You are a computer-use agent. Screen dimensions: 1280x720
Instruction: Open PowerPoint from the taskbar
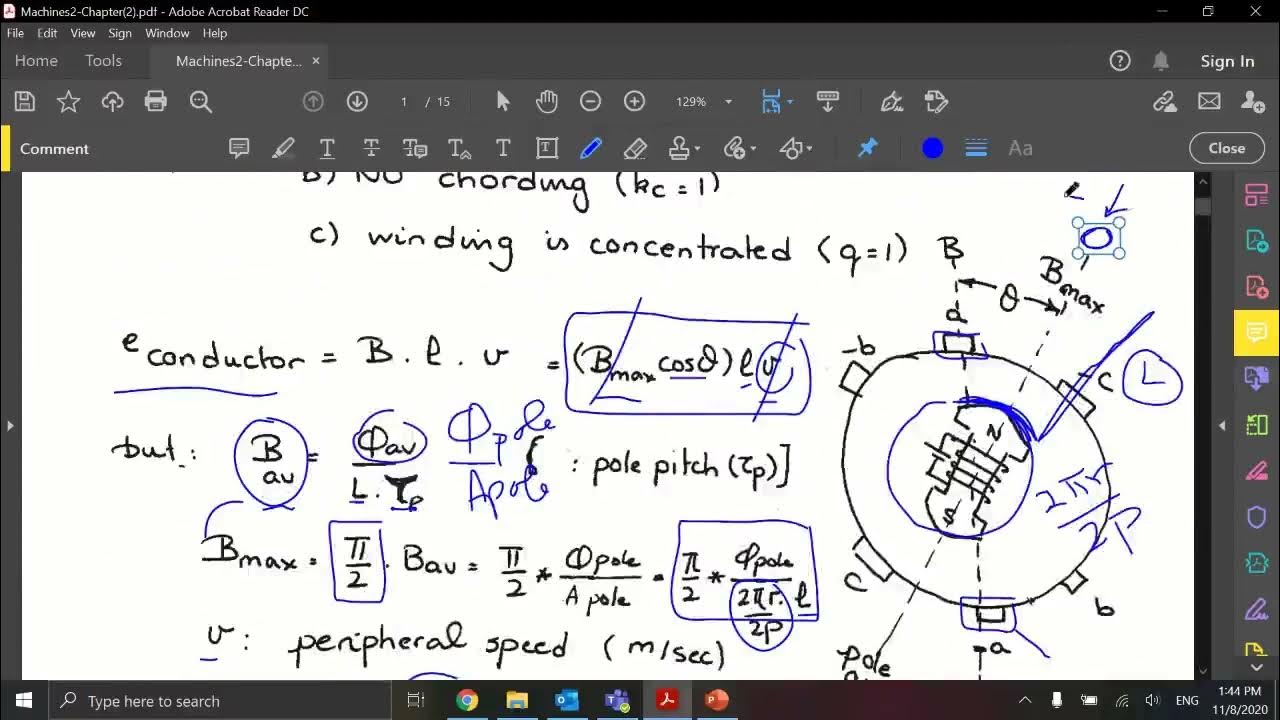(717, 700)
